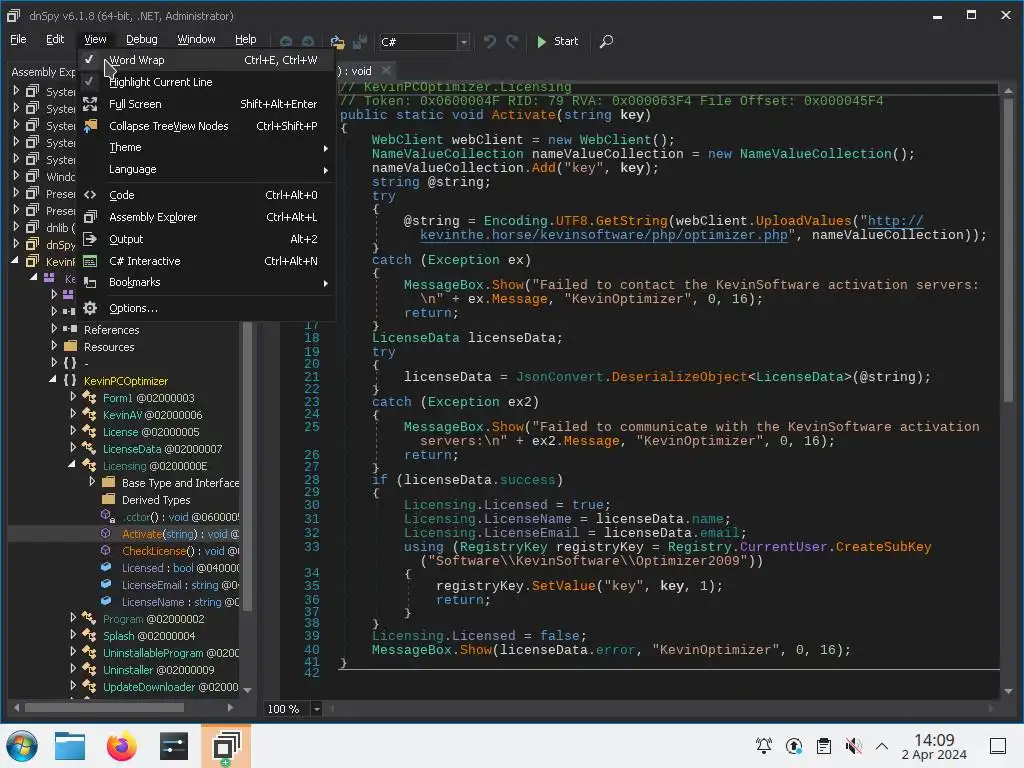This screenshot has width=1024, height=768.
Task: Select Collapse TreeView Nodes entry
Action: (206, 126)
